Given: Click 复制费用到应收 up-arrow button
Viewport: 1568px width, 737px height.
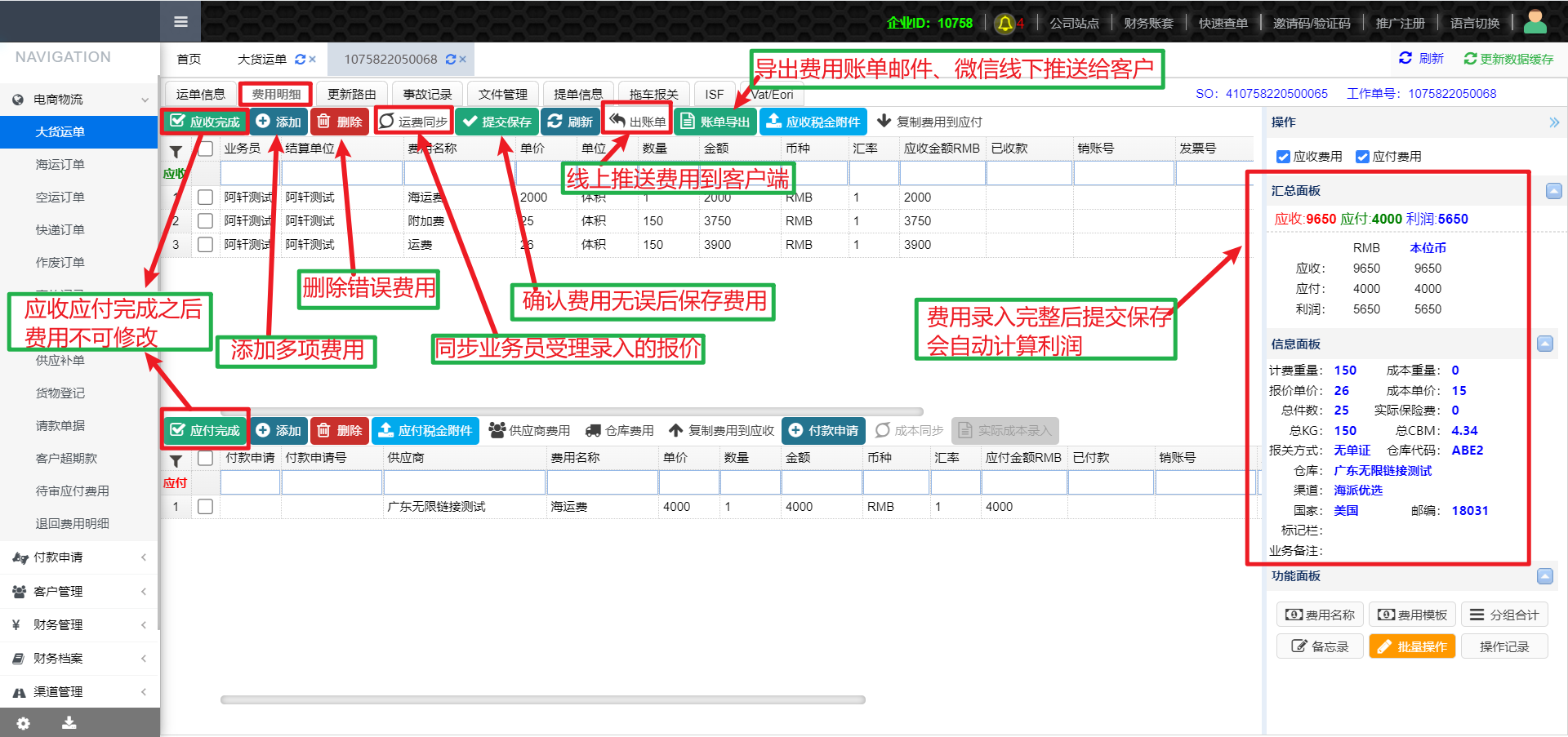Looking at the screenshot, I should coord(721,430).
